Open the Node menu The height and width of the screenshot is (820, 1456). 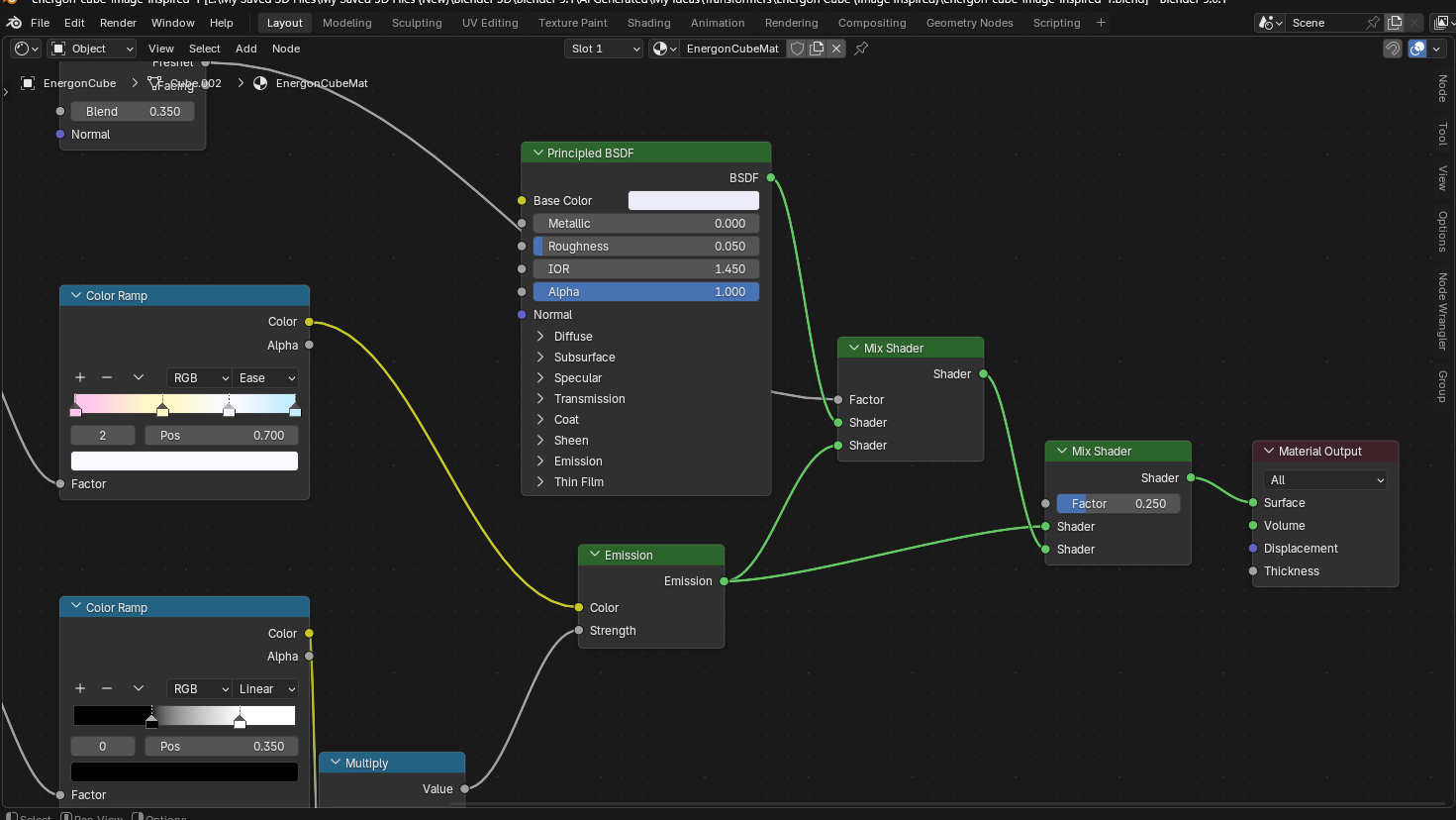pos(286,49)
